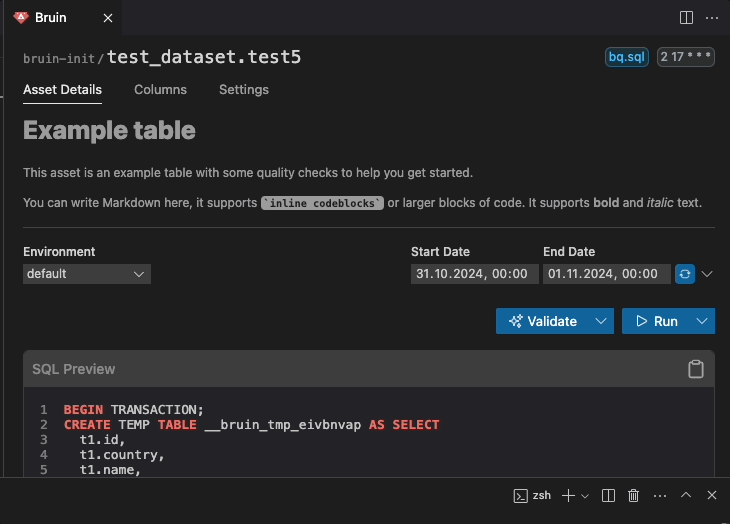Maximize the panel with the up chevron
This screenshot has height=524, width=730.
click(686, 495)
